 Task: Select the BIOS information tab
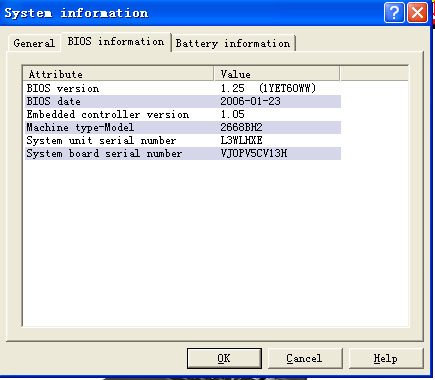tap(116, 42)
